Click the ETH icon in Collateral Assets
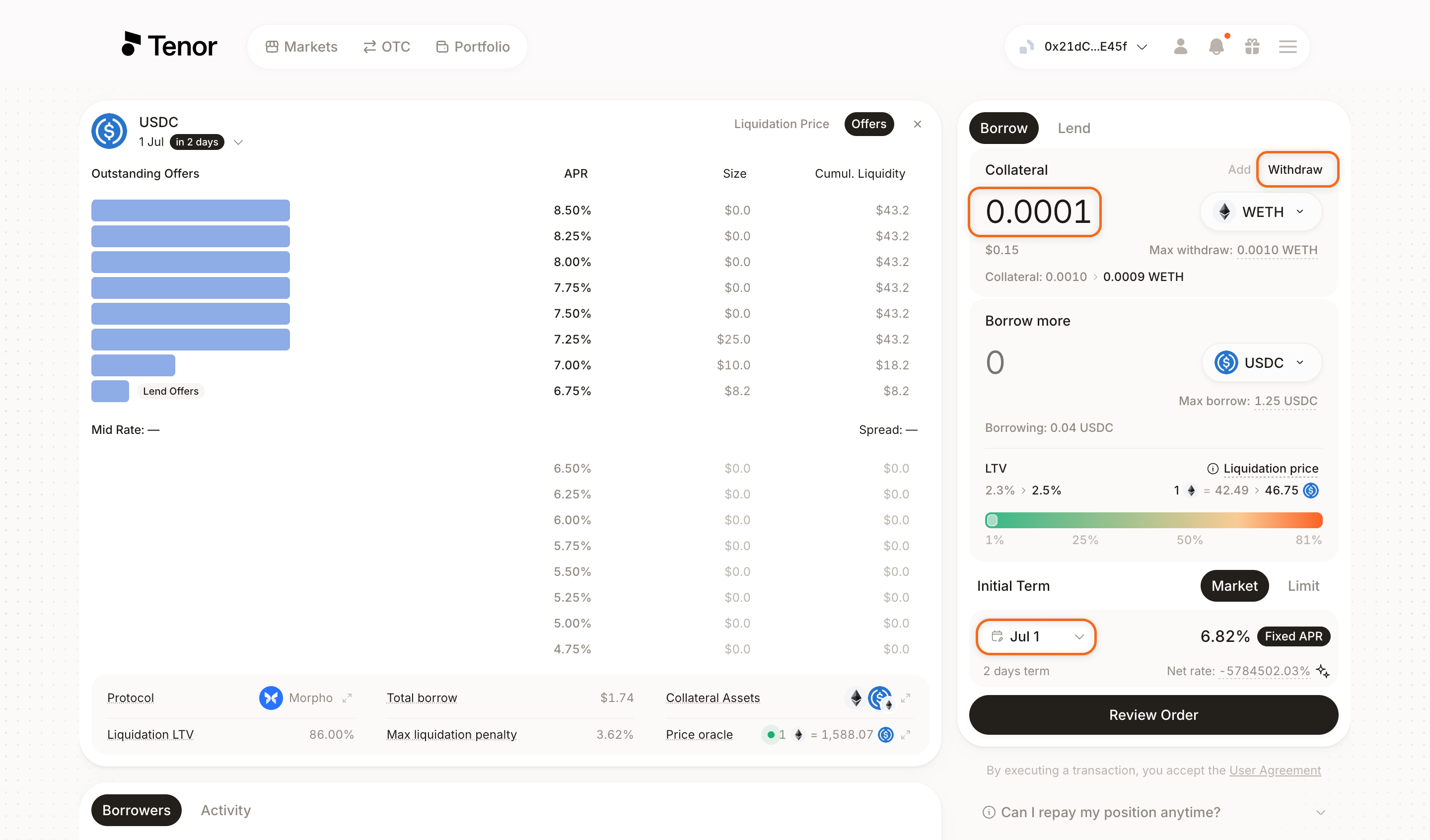 click(856, 698)
